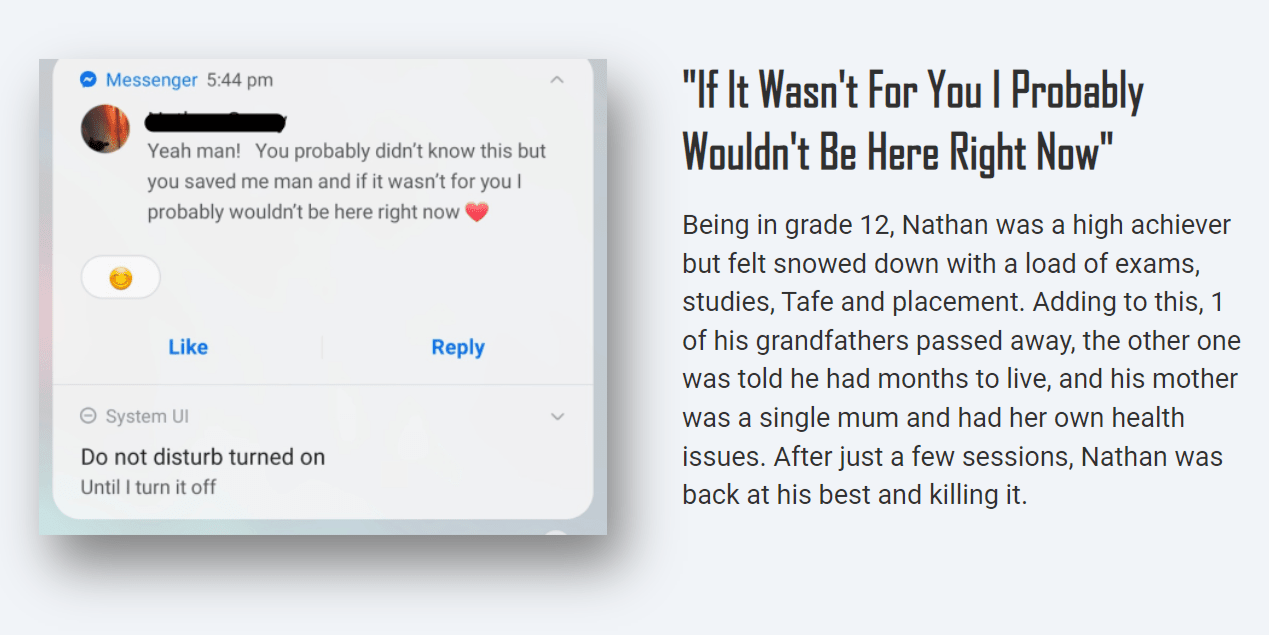This screenshot has height=635, width=1269.
Task: Click the Nathan grade 12 paragraph
Action: pyautogui.click(x=961, y=359)
